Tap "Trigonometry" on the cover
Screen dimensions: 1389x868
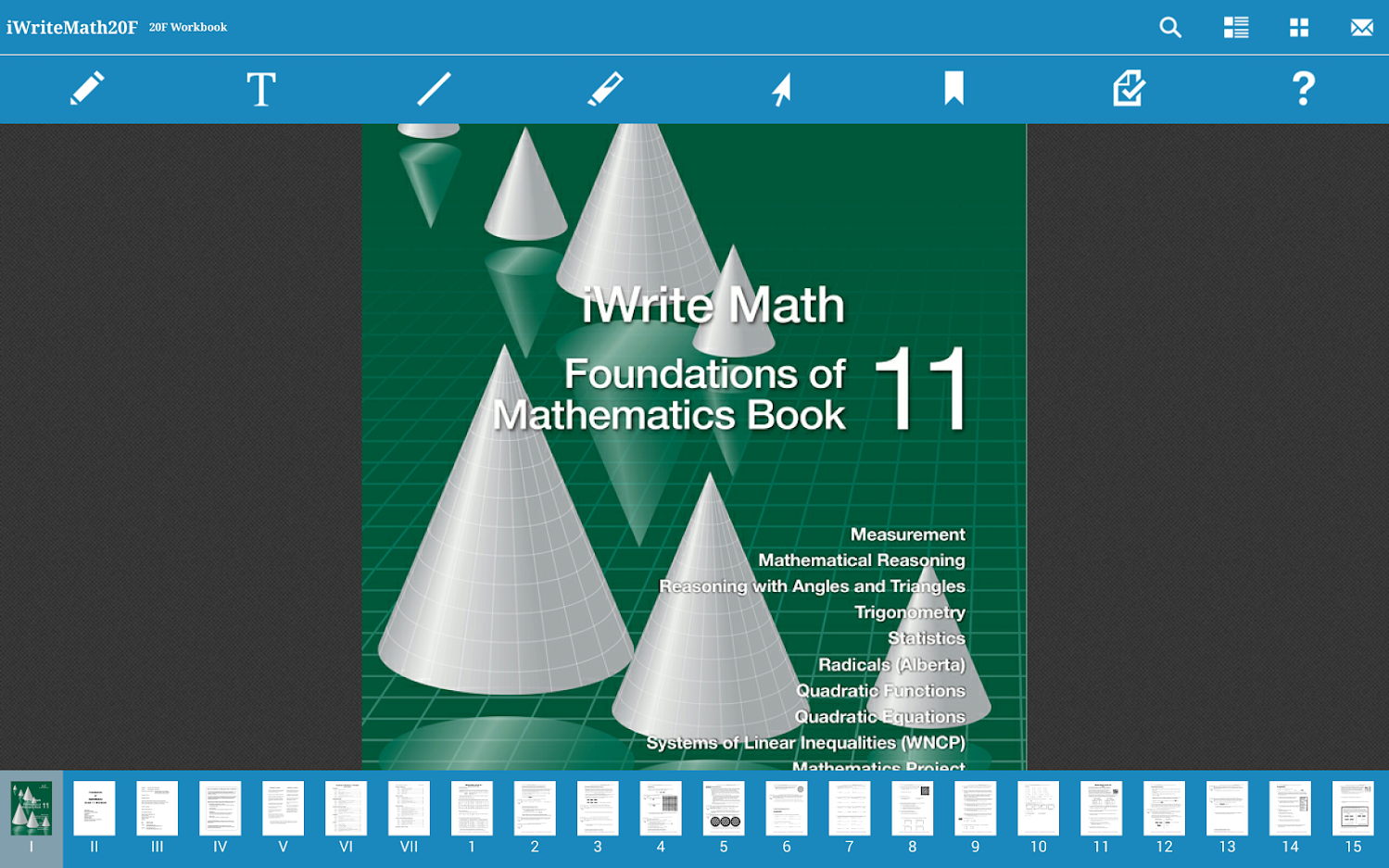tap(910, 612)
